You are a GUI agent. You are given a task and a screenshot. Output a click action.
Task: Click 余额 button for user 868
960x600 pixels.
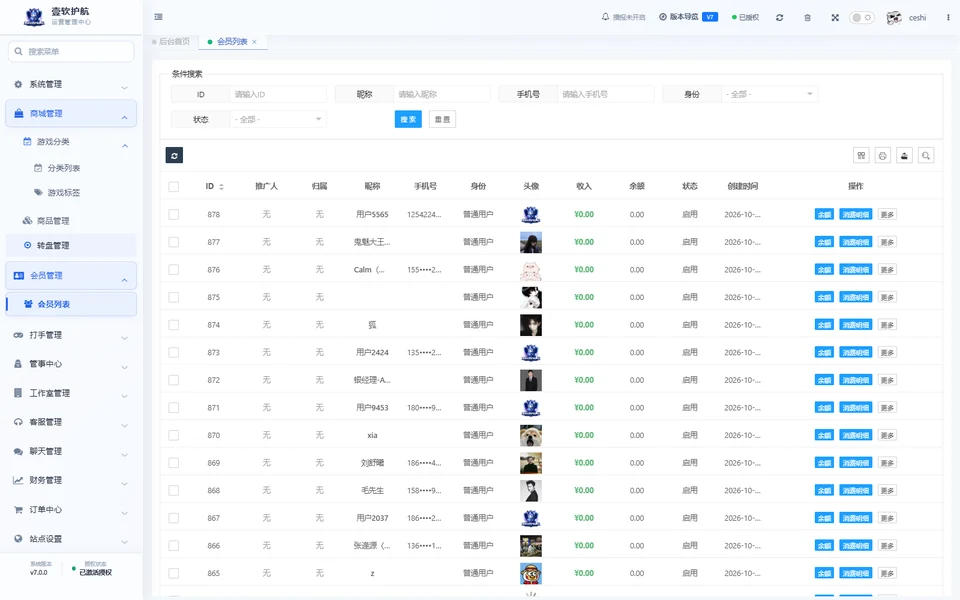click(x=824, y=490)
